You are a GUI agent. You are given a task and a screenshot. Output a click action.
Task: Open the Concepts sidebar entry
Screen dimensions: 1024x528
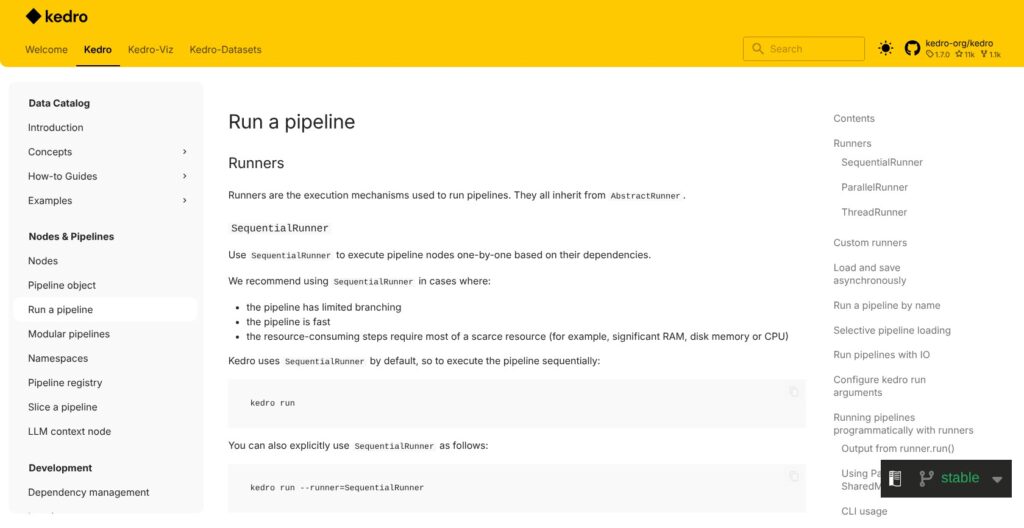click(x=50, y=152)
